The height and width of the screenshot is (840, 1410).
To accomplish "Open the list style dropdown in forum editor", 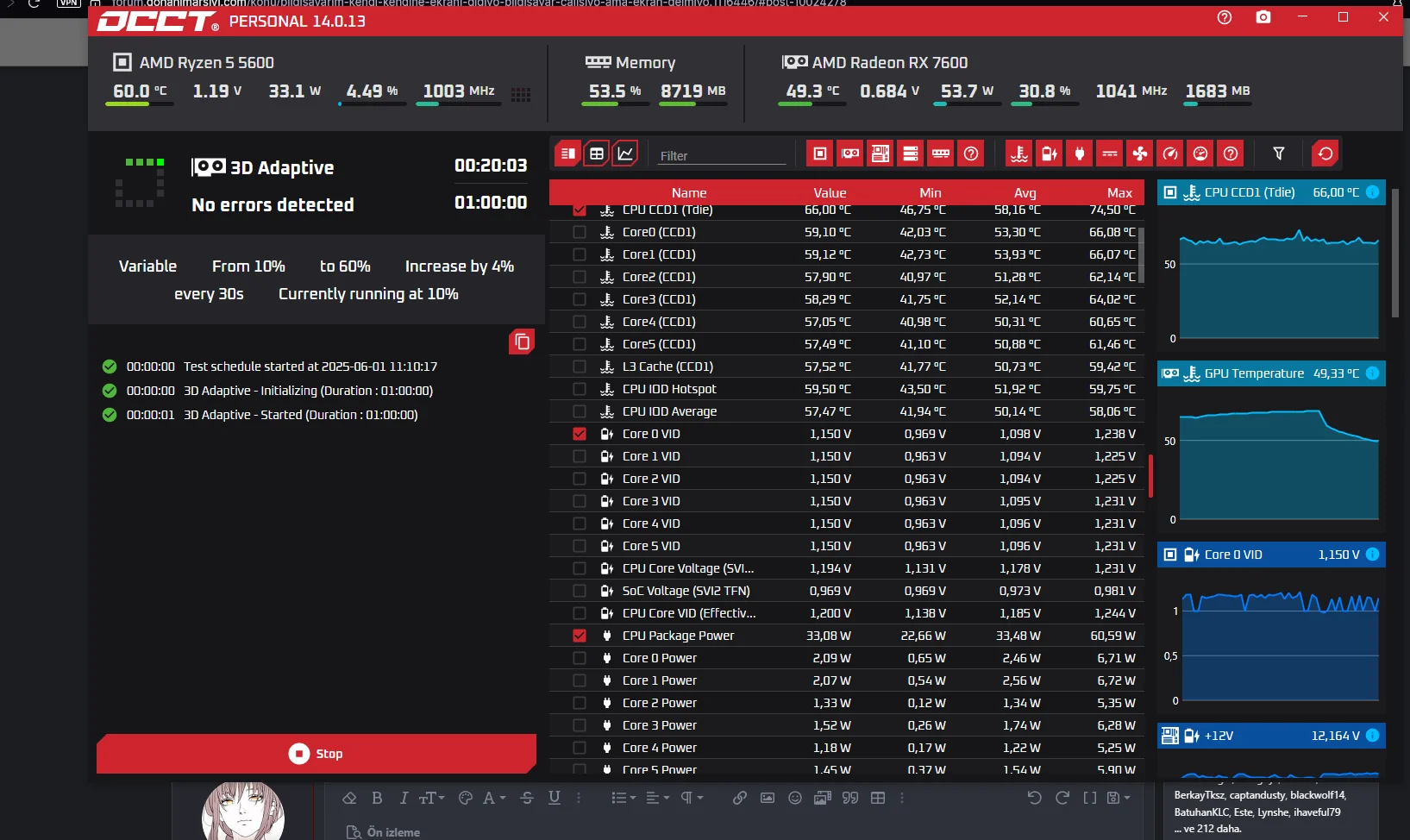I will pyautogui.click(x=624, y=798).
